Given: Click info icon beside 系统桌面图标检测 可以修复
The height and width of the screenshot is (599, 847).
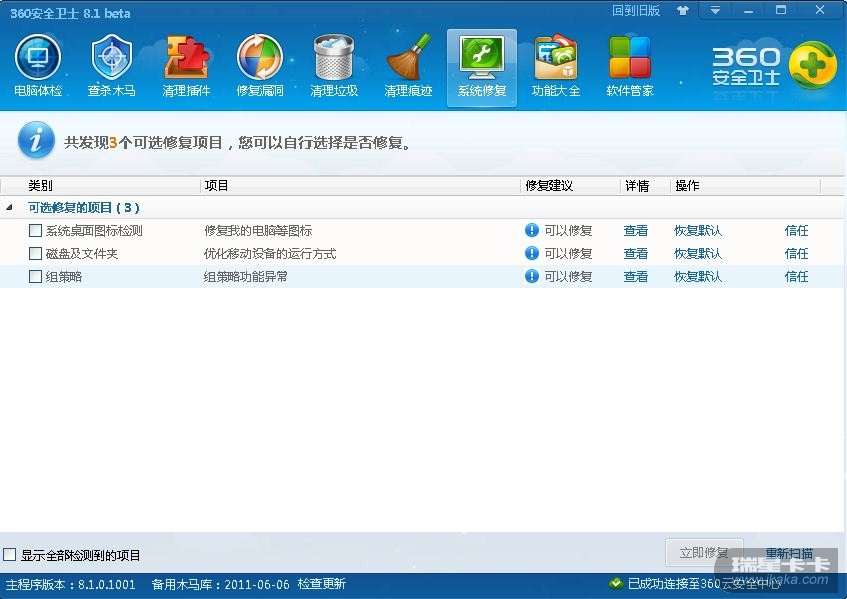Looking at the screenshot, I should [532, 230].
